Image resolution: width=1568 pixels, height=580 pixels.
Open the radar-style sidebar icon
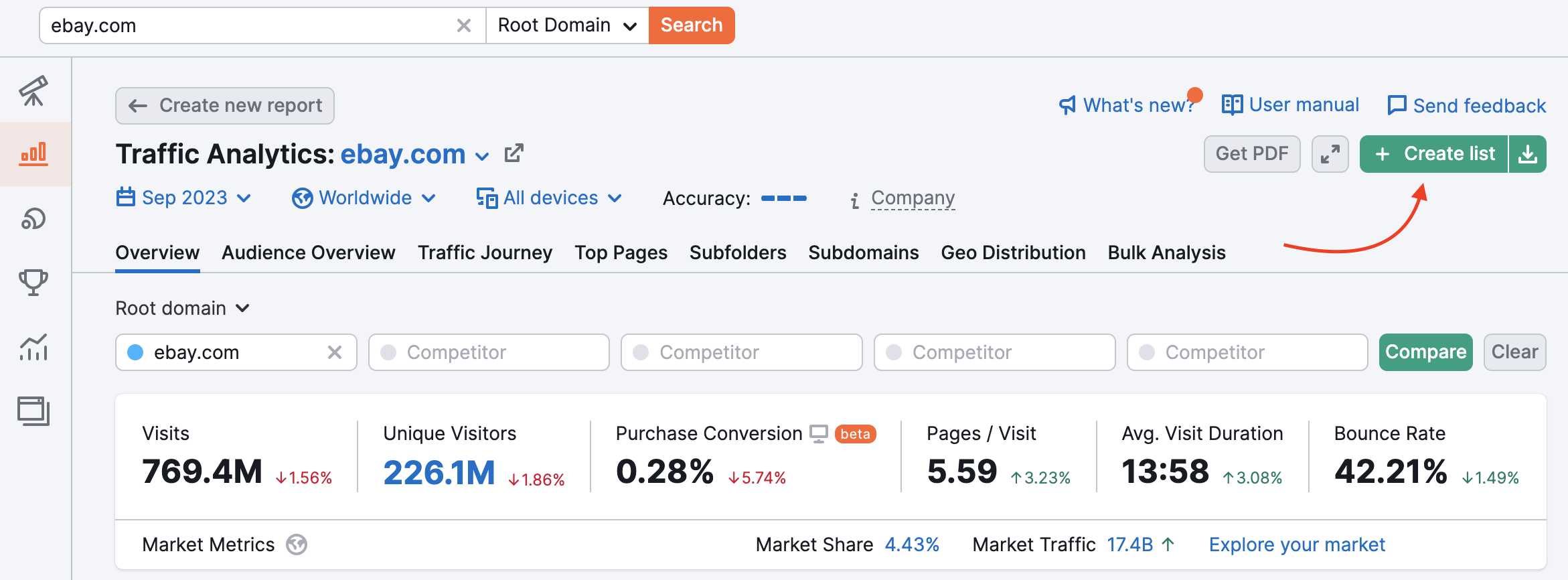pyautogui.click(x=33, y=218)
